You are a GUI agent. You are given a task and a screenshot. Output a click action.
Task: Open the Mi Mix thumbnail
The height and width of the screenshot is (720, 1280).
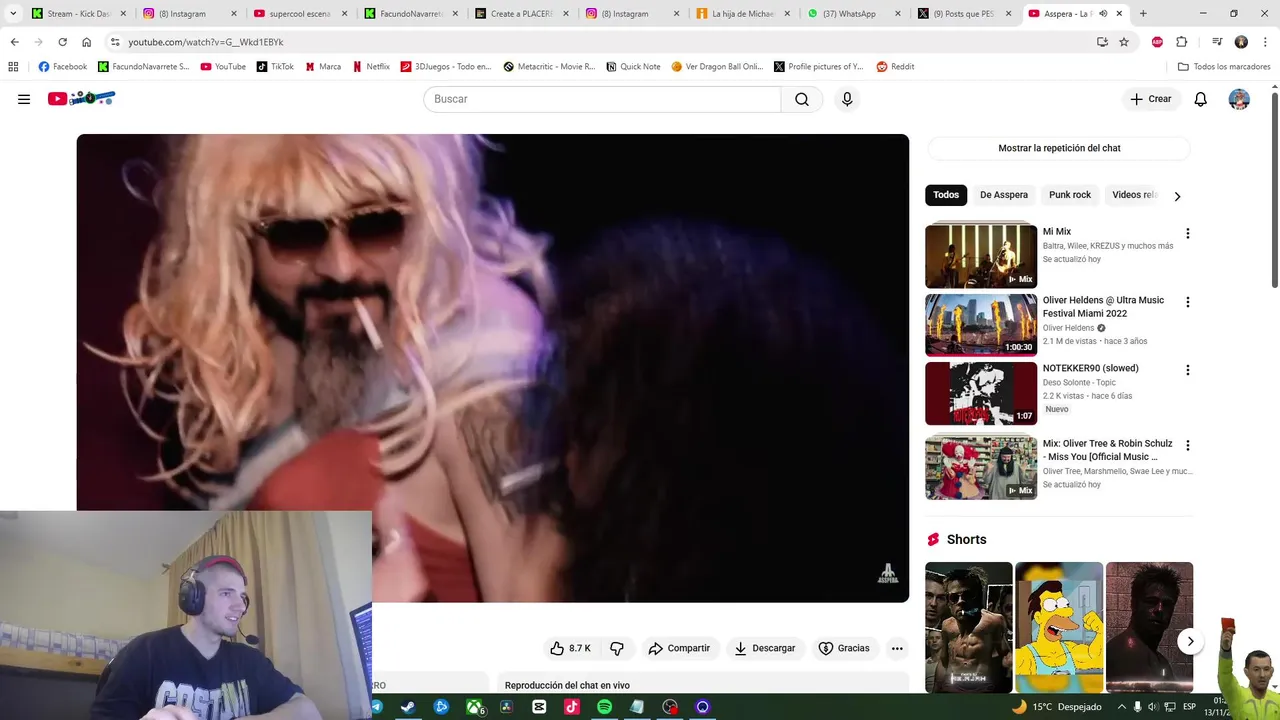tap(981, 256)
